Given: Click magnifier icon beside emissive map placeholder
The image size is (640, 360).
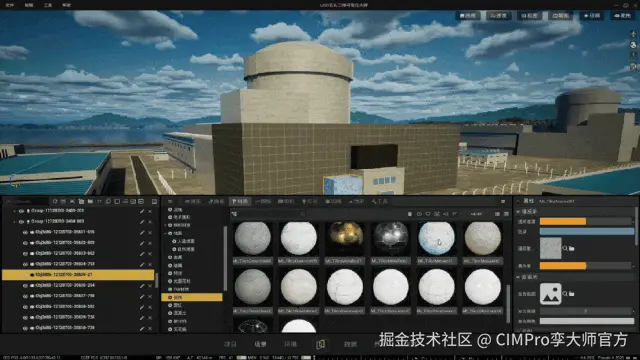Looking at the screenshot, I should pyautogui.click(x=565, y=293).
